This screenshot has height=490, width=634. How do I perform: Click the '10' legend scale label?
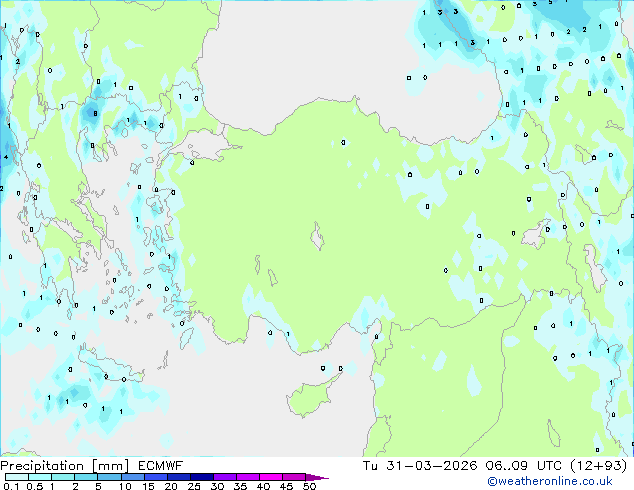tap(125, 486)
